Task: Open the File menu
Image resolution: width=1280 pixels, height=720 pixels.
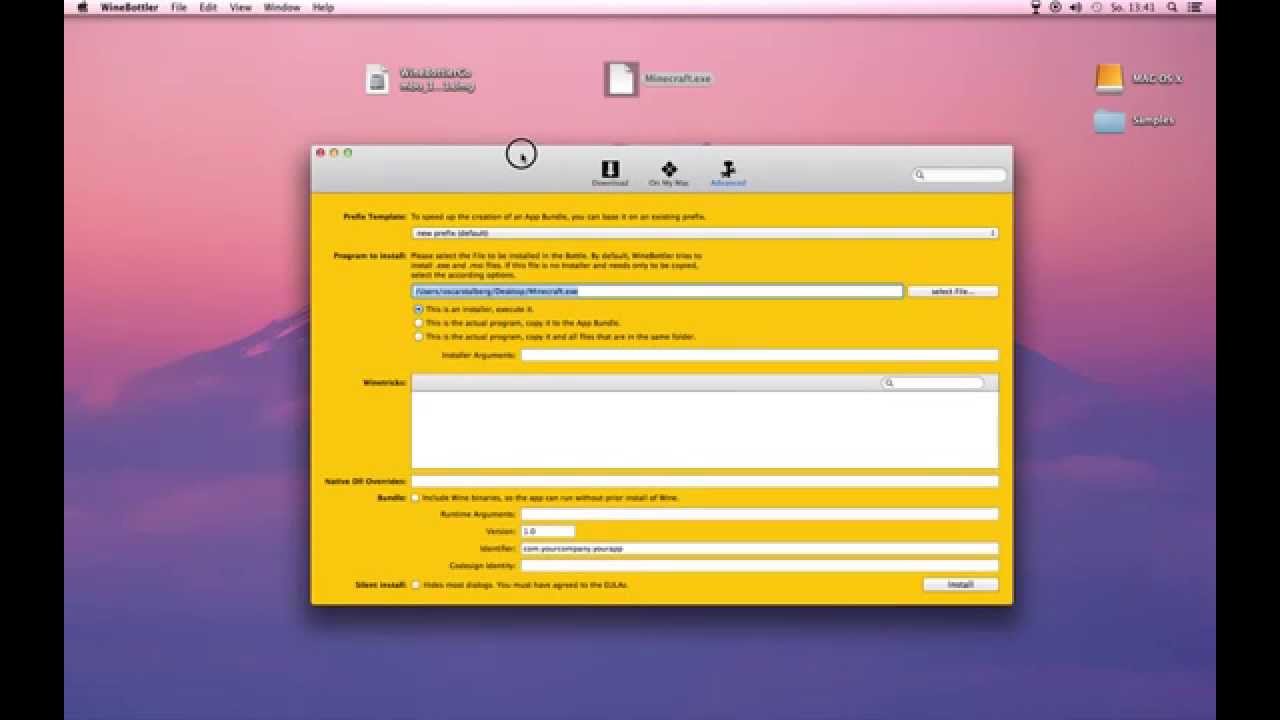Action: (x=179, y=7)
